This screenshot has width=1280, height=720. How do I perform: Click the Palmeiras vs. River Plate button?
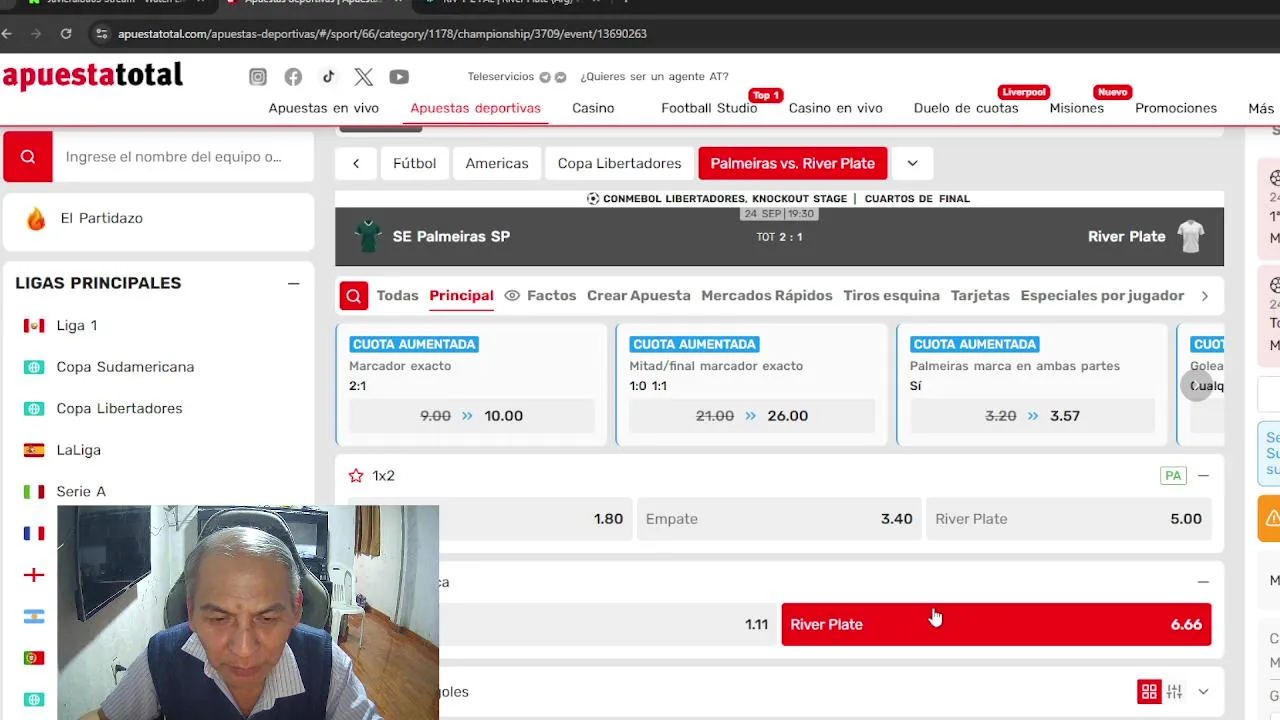[x=792, y=163]
